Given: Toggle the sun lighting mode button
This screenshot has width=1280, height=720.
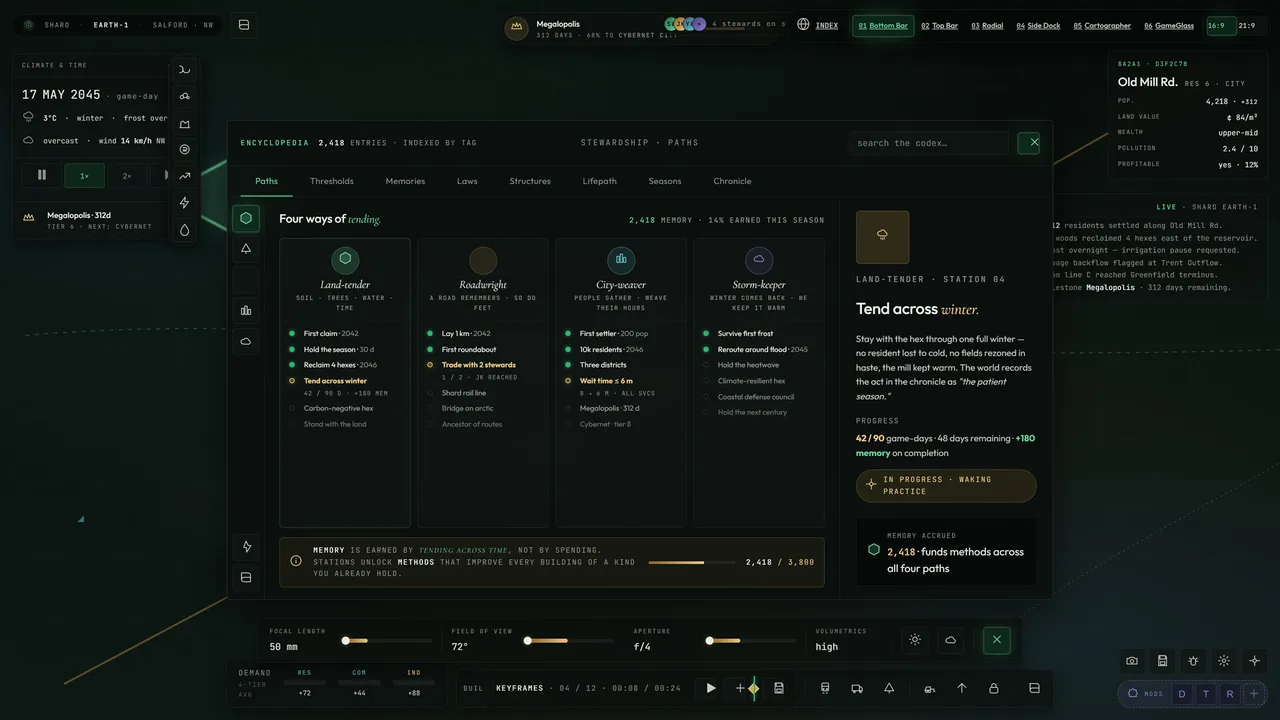Looking at the screenshot, I should [915, 640].
